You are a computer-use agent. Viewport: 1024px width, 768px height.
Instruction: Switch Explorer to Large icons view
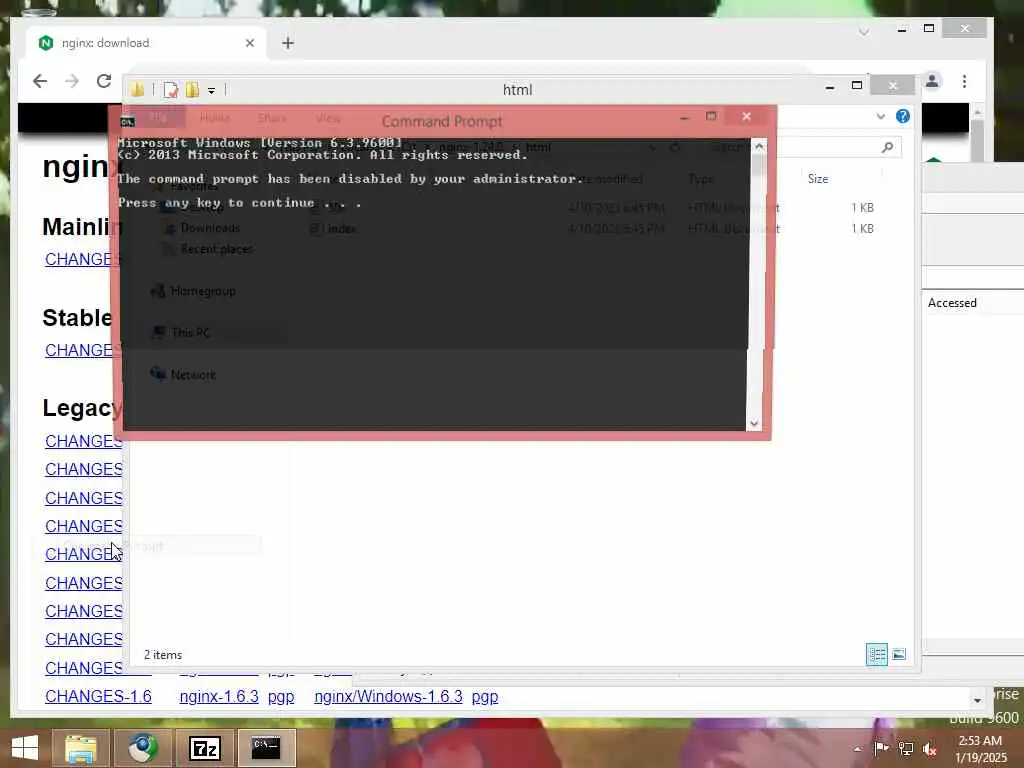click(899, 654)
